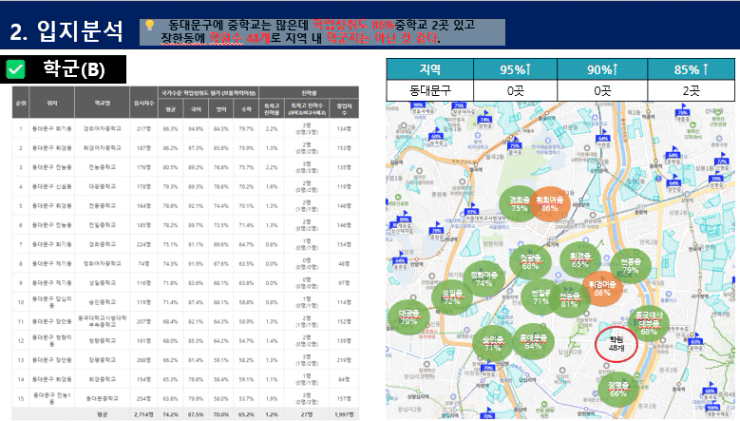Click the 진학률 header group
Screen dimensions: 740x421
309,93
